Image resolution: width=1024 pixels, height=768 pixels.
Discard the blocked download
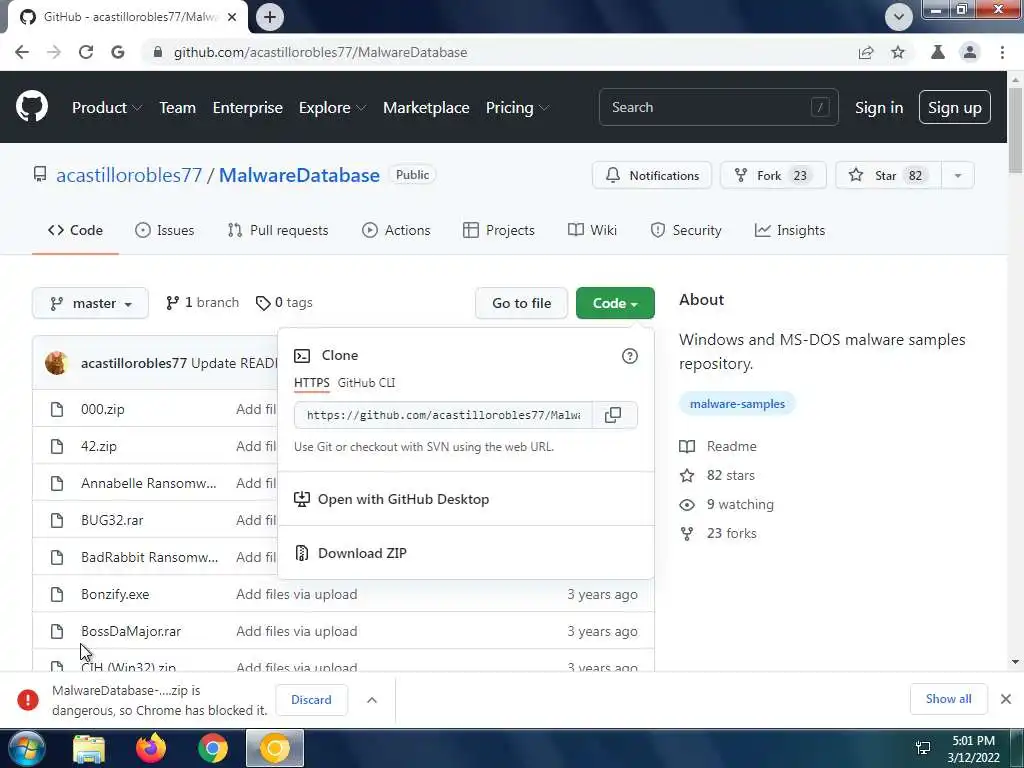tap(312, 700)
